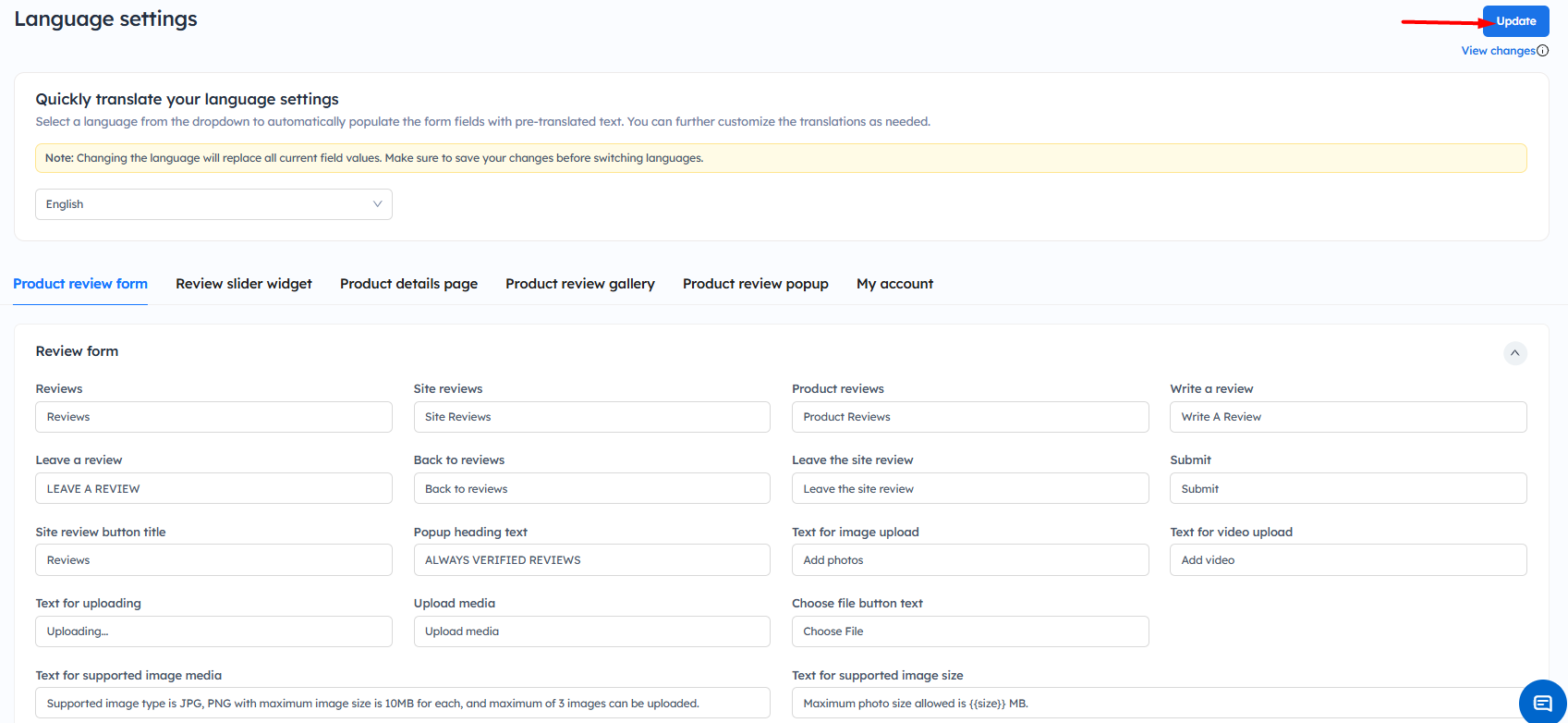Click the blue Update button
The height and width of the screenshot is (723, 1568).
point(1515,21)
